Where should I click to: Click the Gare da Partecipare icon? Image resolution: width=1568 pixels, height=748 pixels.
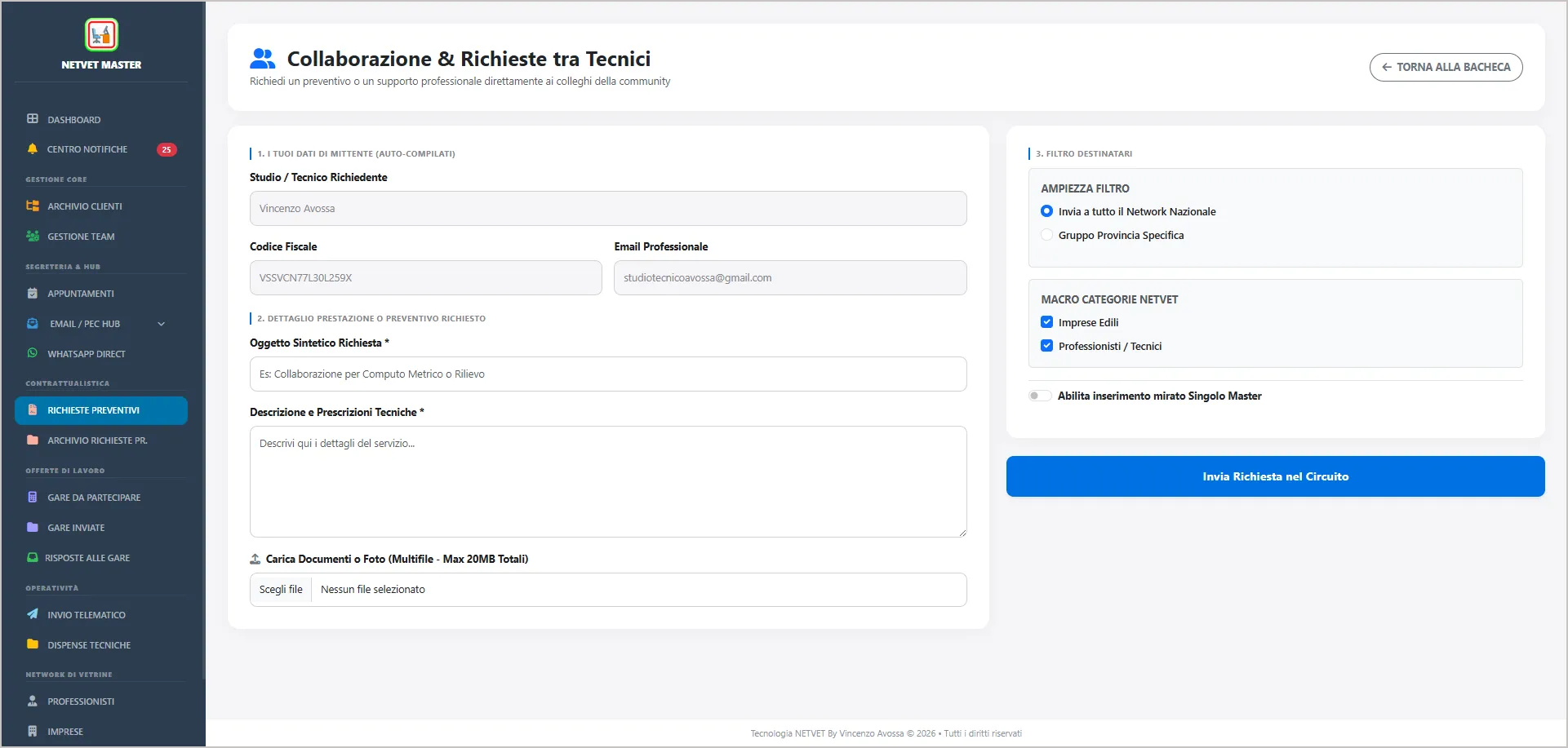(x=33, y=498)
